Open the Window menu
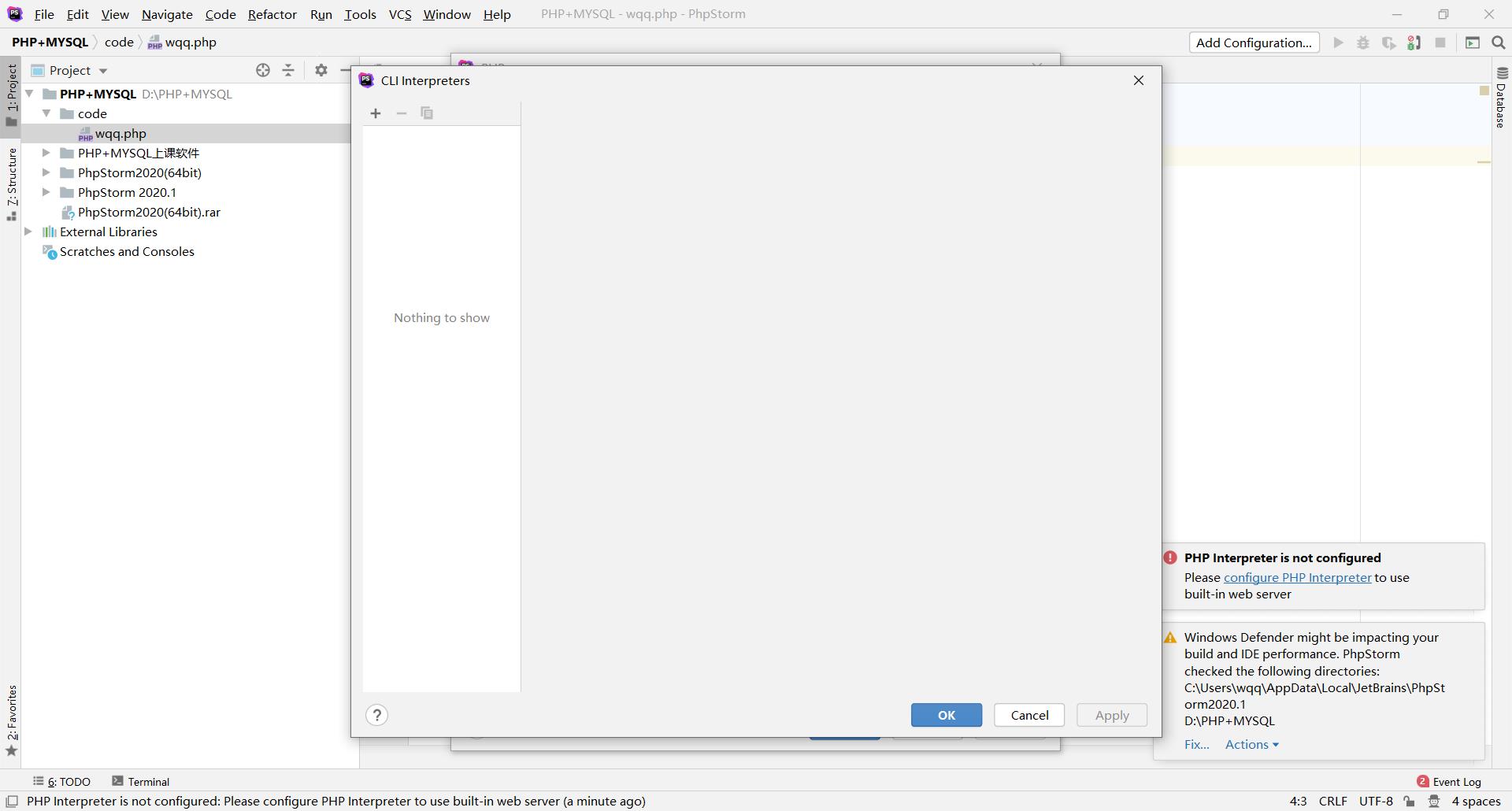Image resolution: width=1512 pixels, height=811 pixels. click(x=447, y=14)
